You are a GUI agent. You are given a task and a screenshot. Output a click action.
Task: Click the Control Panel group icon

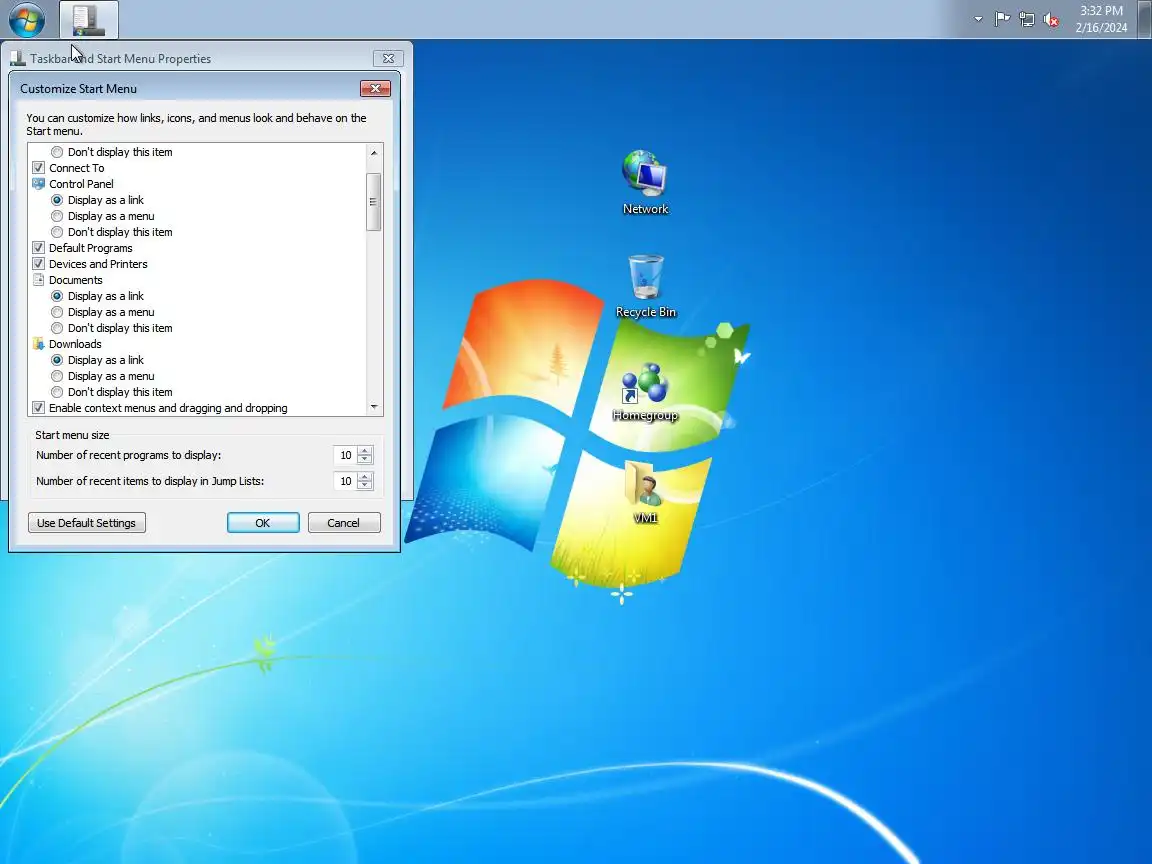click(38, 184)
